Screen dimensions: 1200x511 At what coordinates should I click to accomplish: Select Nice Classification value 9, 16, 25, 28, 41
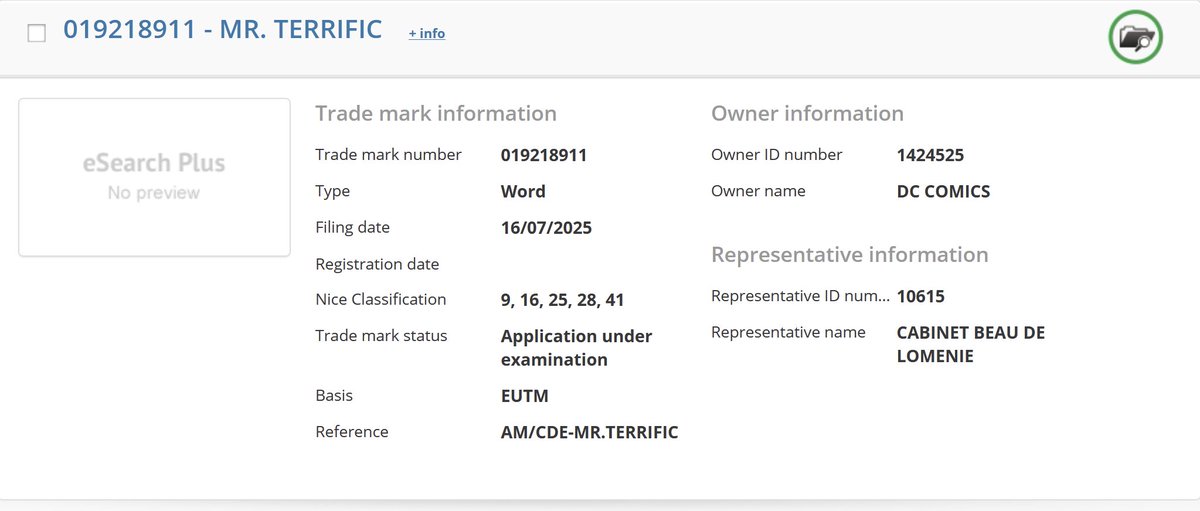click(x=563, y=300)
